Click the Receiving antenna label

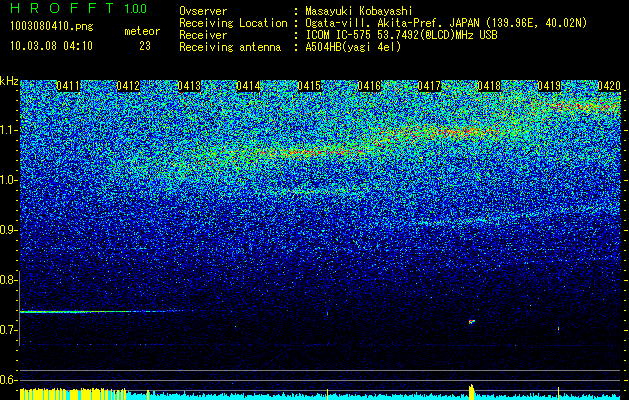pyautogui.click(x=230, y=47)
